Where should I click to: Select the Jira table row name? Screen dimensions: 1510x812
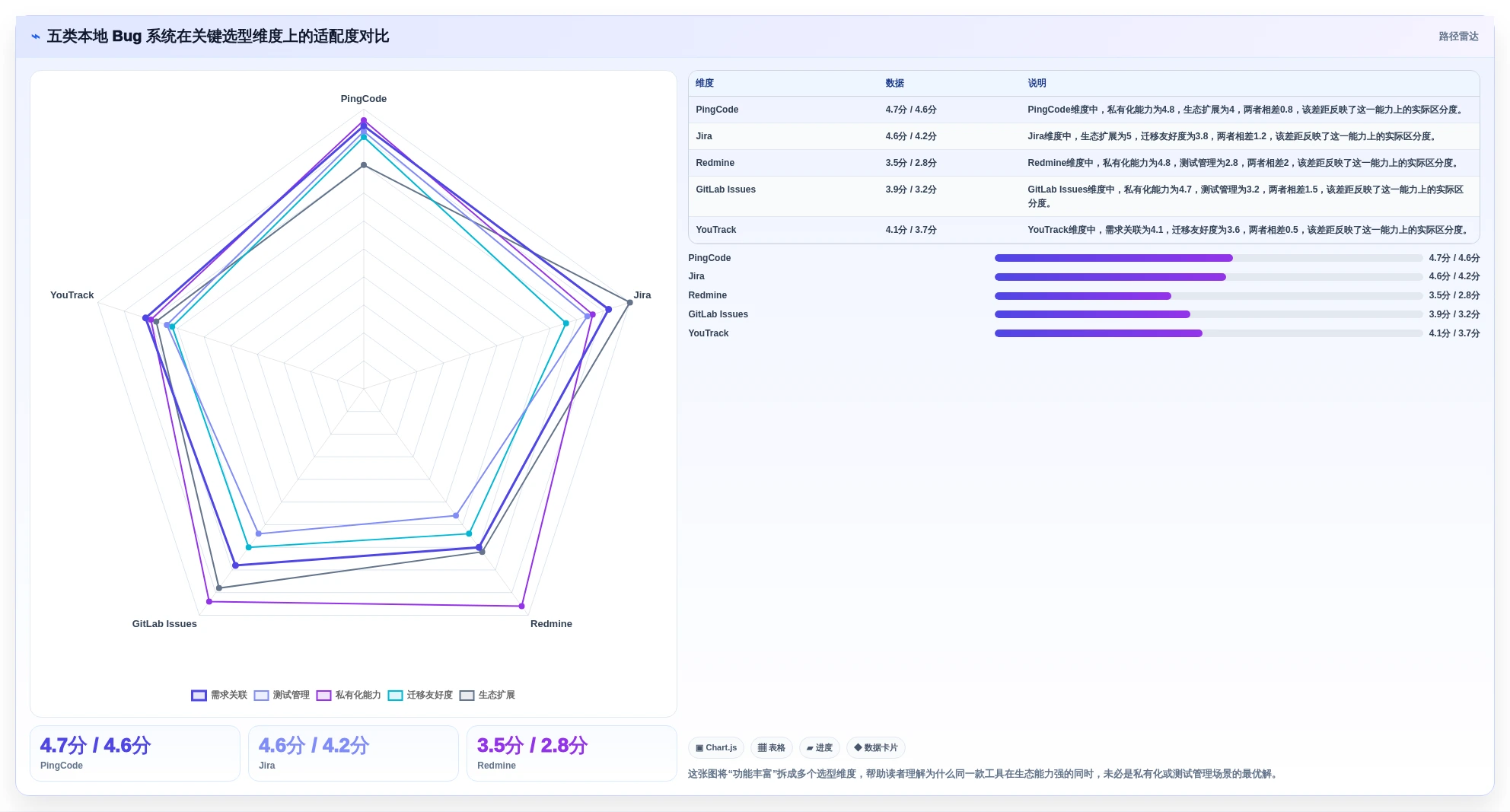pos(704,136)
